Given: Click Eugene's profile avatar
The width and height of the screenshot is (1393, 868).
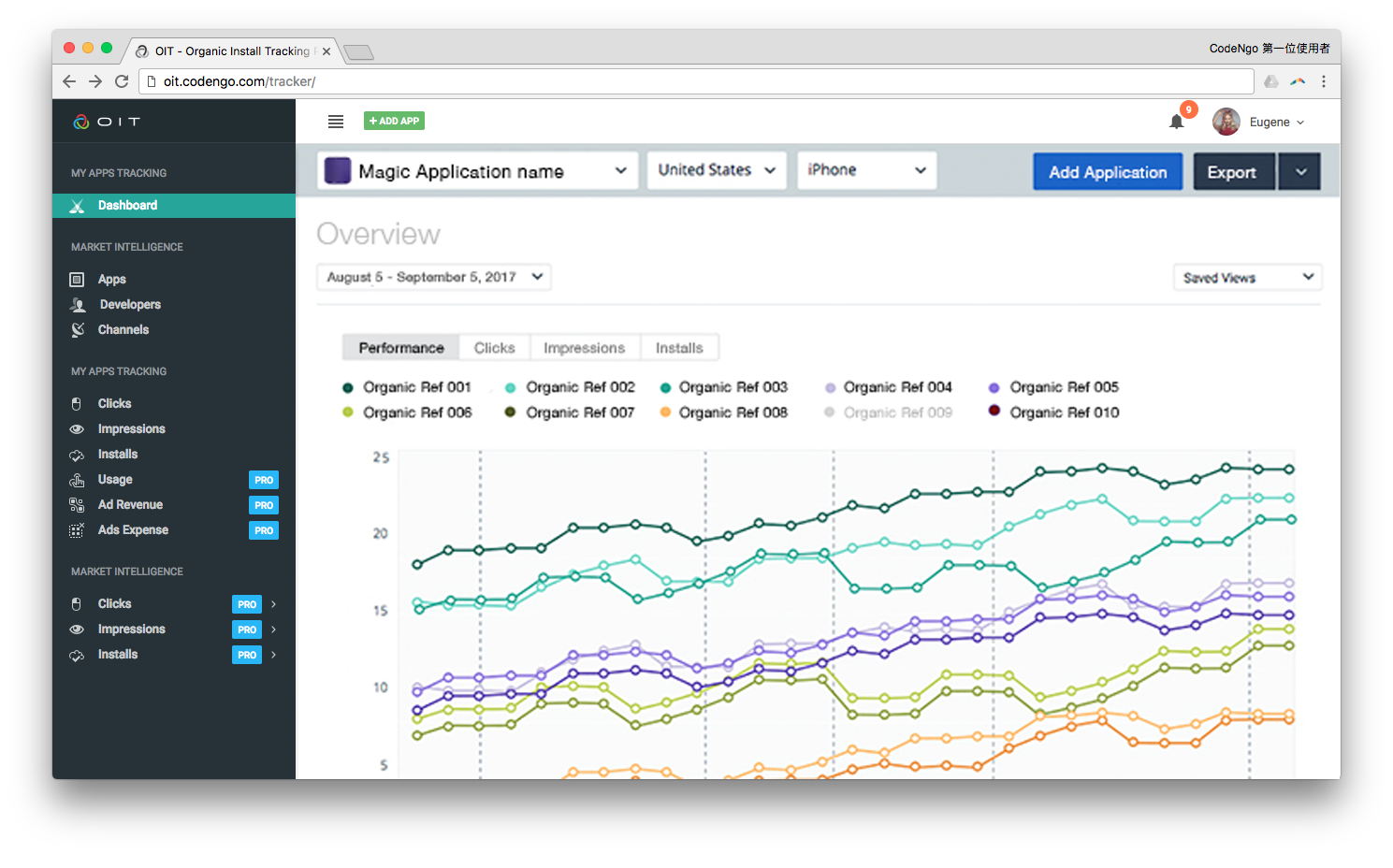Looking at the screenshot, I should click(x=1226, y=122).
